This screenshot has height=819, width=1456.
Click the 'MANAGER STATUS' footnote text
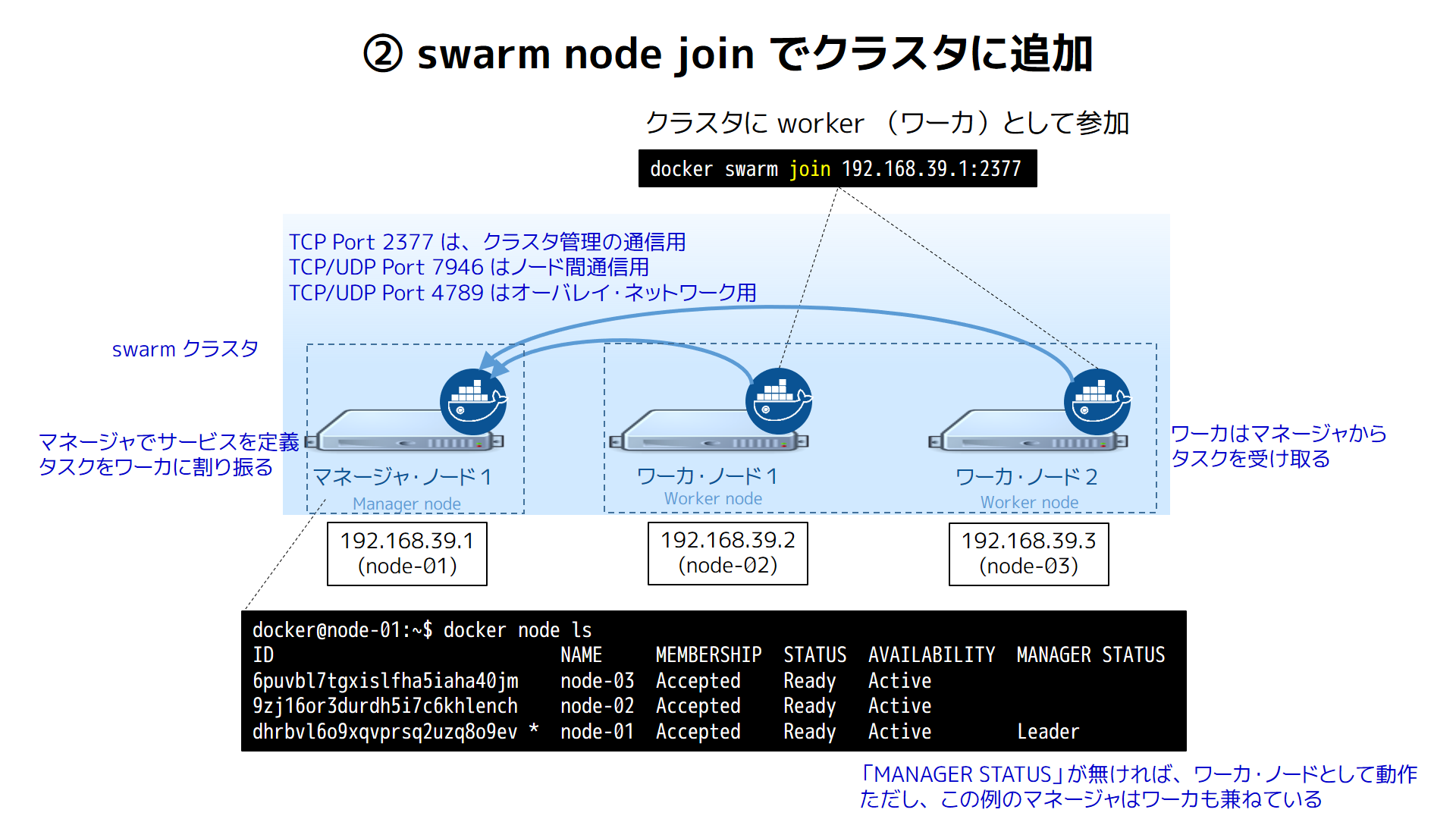point(1138,774)
